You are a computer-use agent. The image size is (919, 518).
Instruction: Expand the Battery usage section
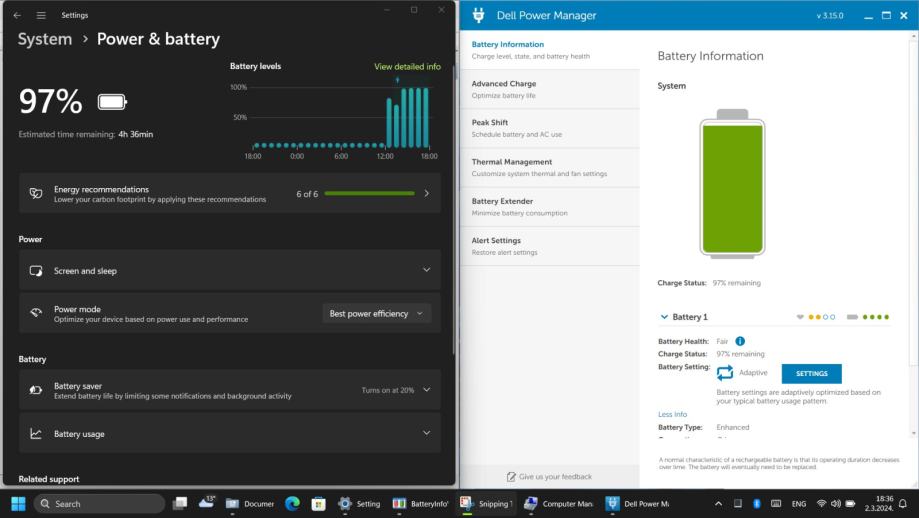pyautogui.click(x=426, y=433)
